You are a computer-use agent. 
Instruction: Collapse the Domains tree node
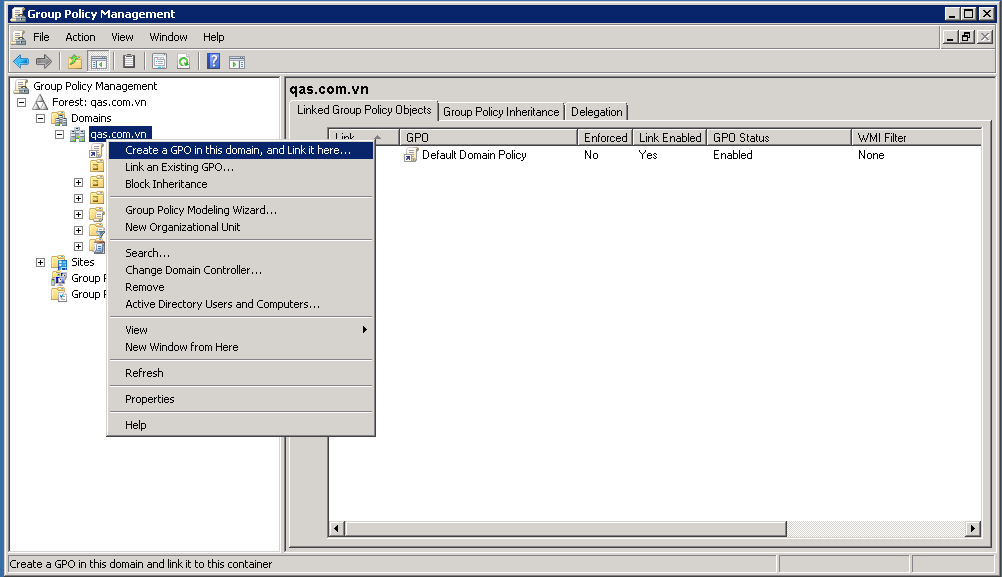point(41,118)
